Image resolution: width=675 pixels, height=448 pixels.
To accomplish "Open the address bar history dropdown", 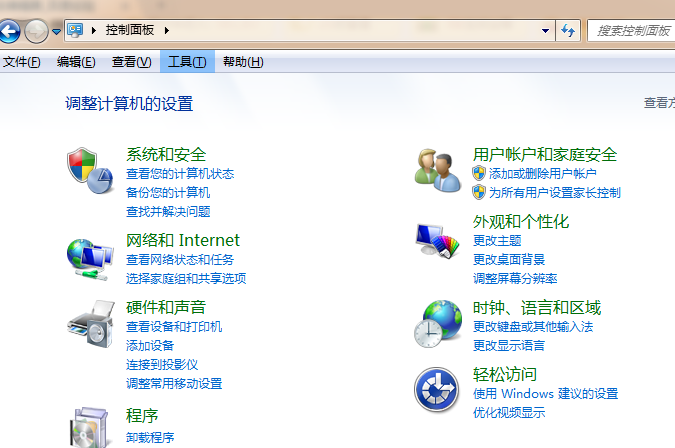I will [x=545, y=31].
